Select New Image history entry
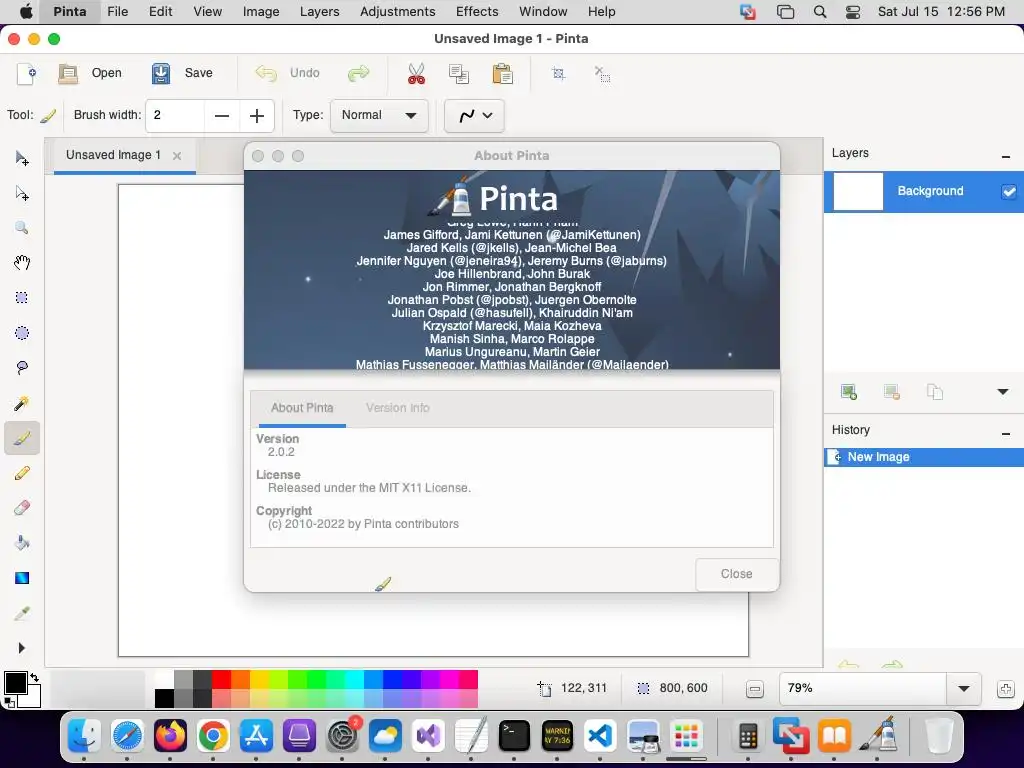1024x768 pixels. pos(923,457)
